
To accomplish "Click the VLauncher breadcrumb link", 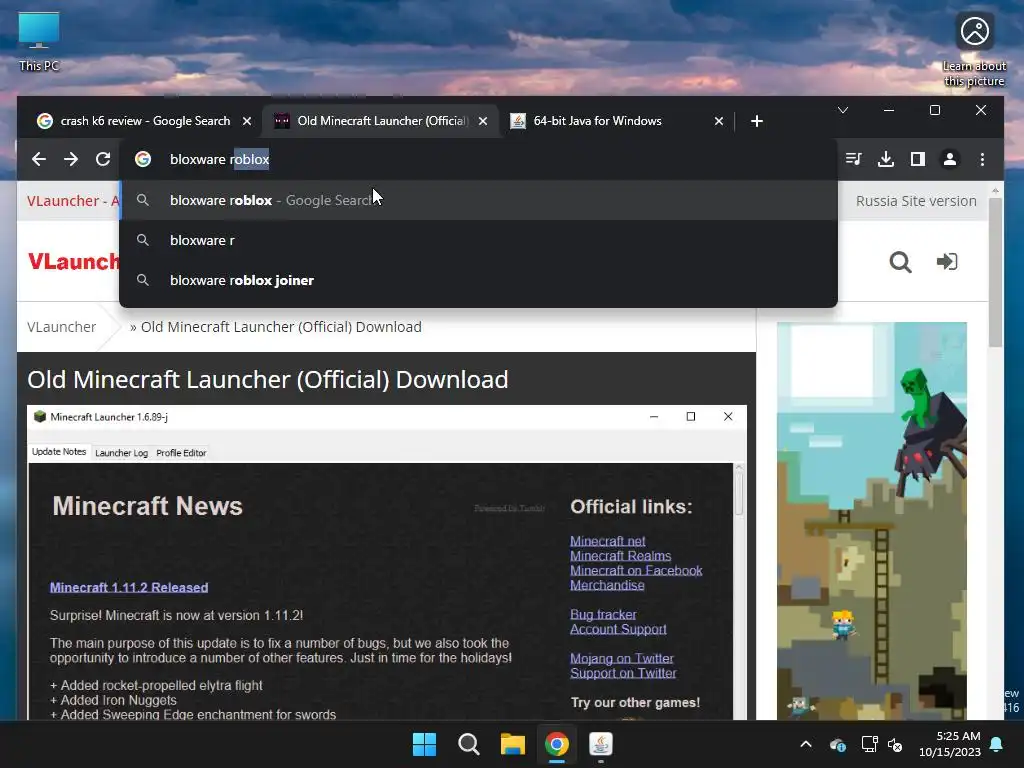I will 61,327.
